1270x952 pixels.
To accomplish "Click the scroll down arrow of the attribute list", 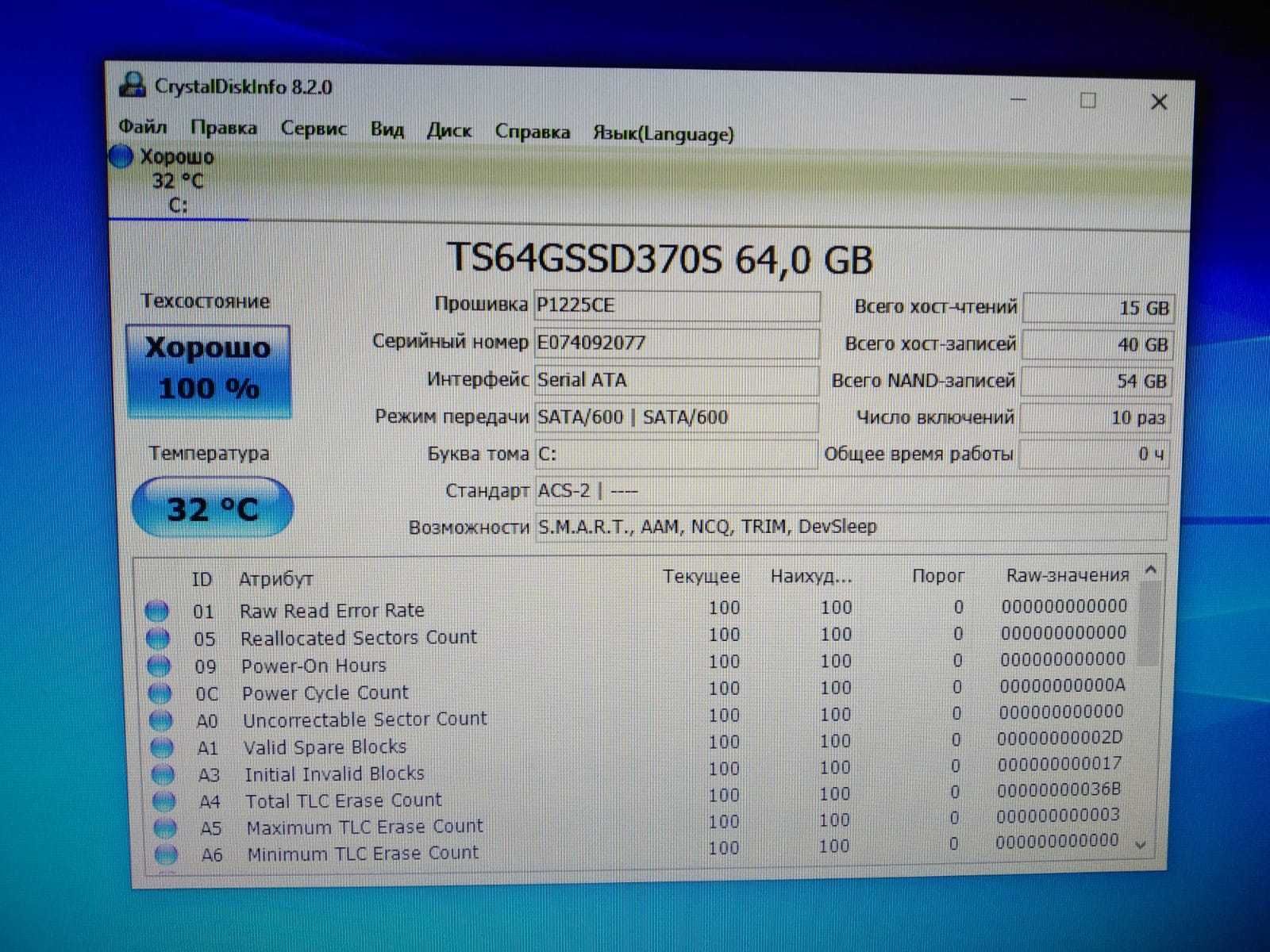I will (x=1141, y=846).
